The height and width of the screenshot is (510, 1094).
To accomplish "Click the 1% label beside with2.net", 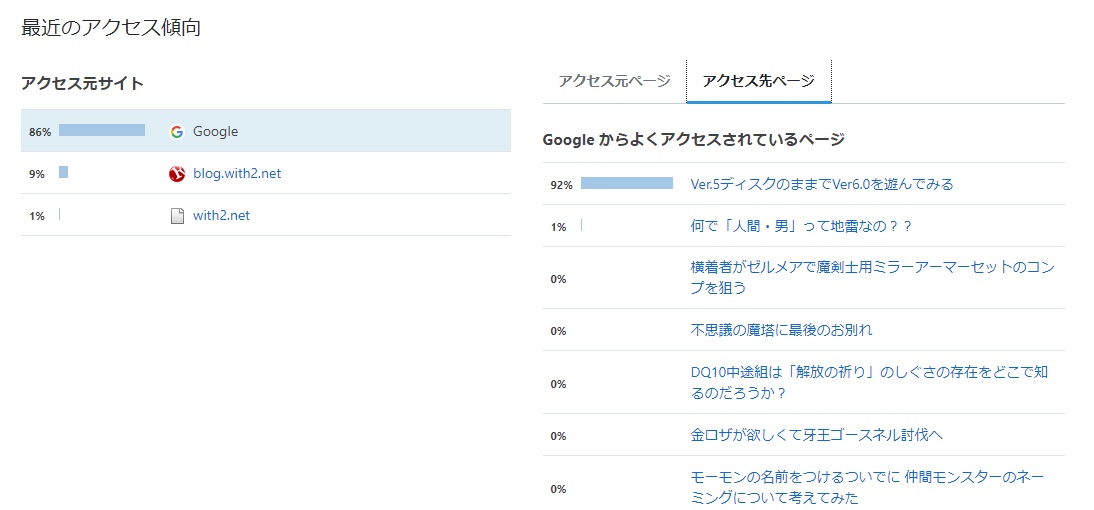I will 37,216.
